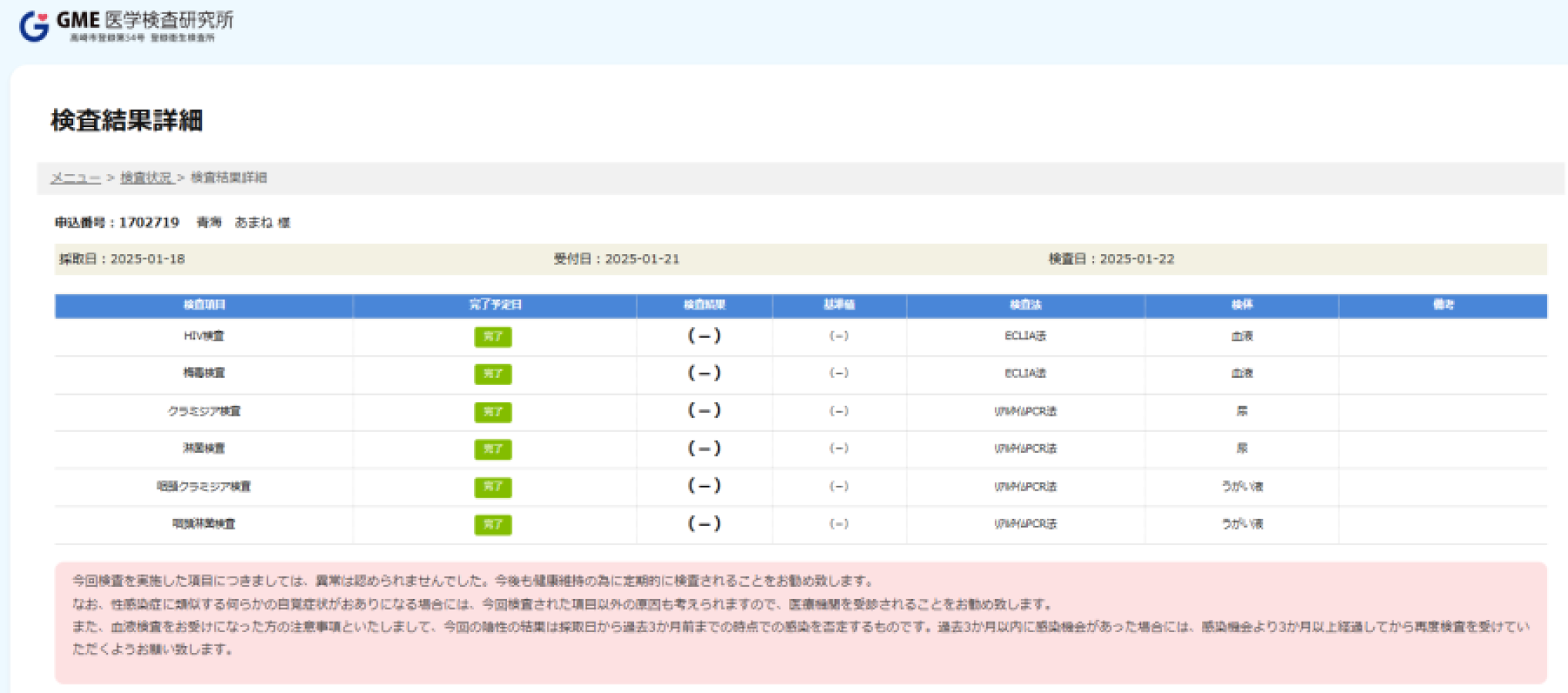Click the PCR法 cell for 咽頭淋菌検査
Image resolution: width=1568 pixels, height=693 pixels.
[1026, 524]
